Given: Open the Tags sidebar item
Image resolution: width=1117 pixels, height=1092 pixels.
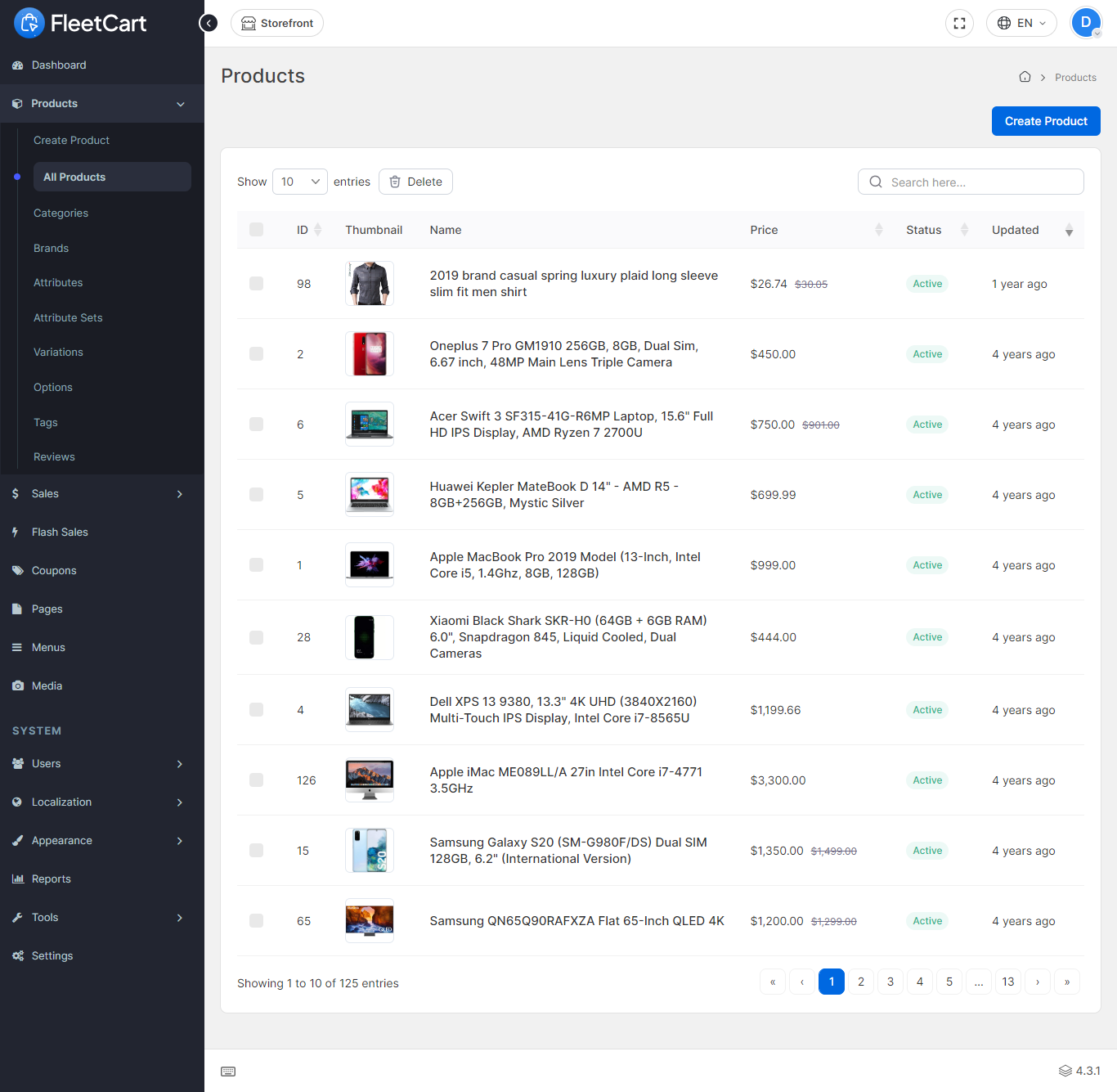Looking at the screenshot, I should coord(46,423).
